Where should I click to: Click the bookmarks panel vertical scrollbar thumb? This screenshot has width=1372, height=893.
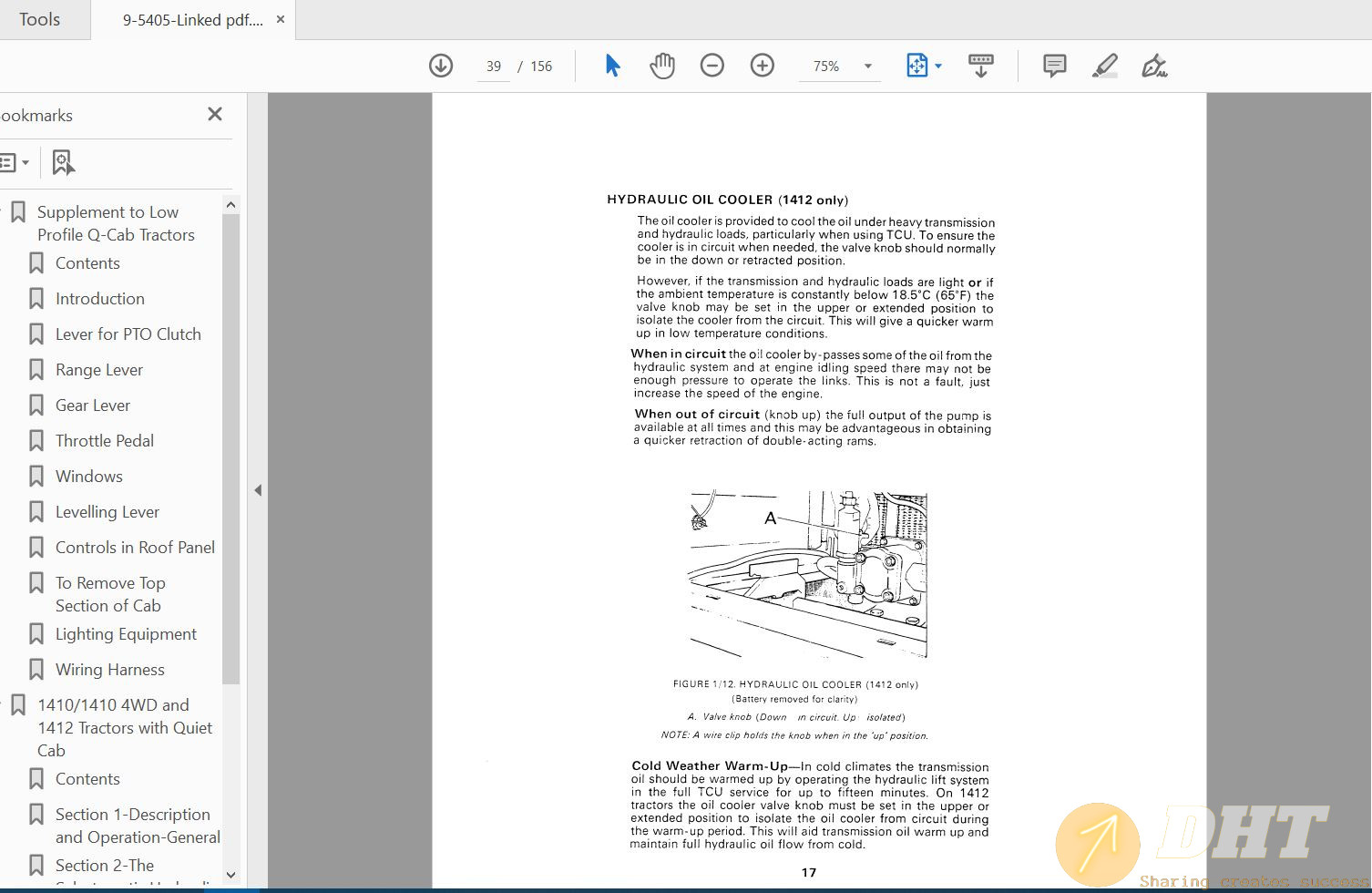point(230,449)
